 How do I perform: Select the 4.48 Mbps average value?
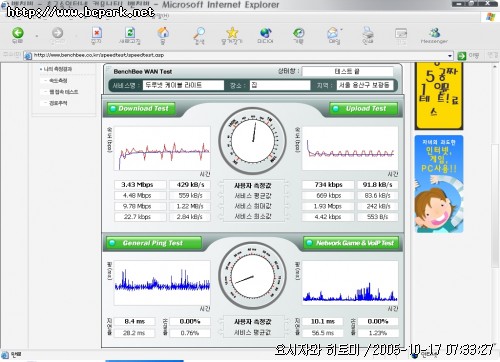click(137, 195)
